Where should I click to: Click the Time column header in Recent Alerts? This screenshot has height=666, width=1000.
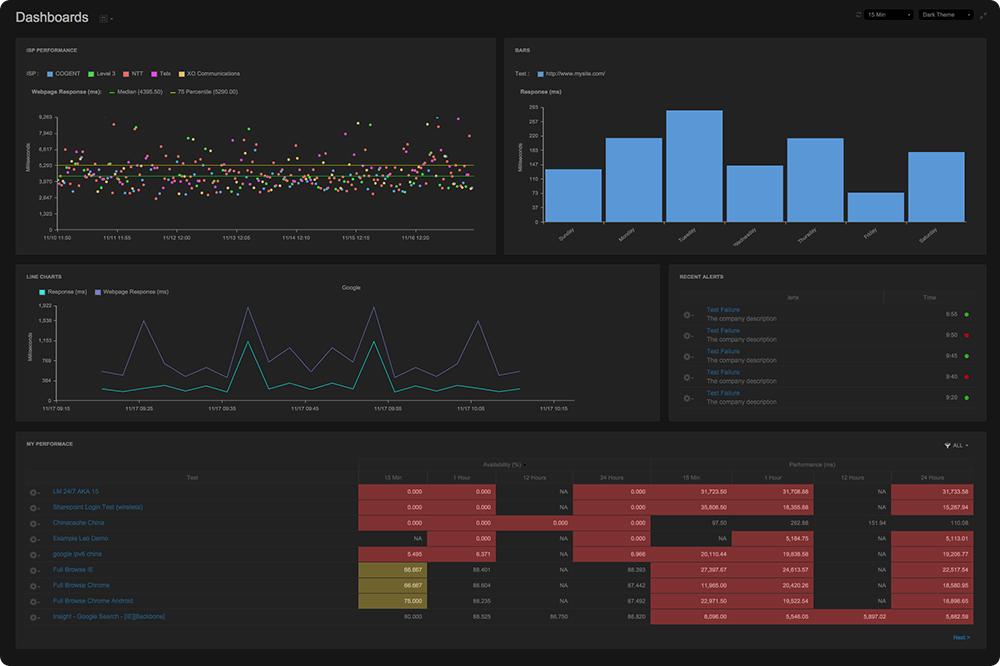[930, 297]
